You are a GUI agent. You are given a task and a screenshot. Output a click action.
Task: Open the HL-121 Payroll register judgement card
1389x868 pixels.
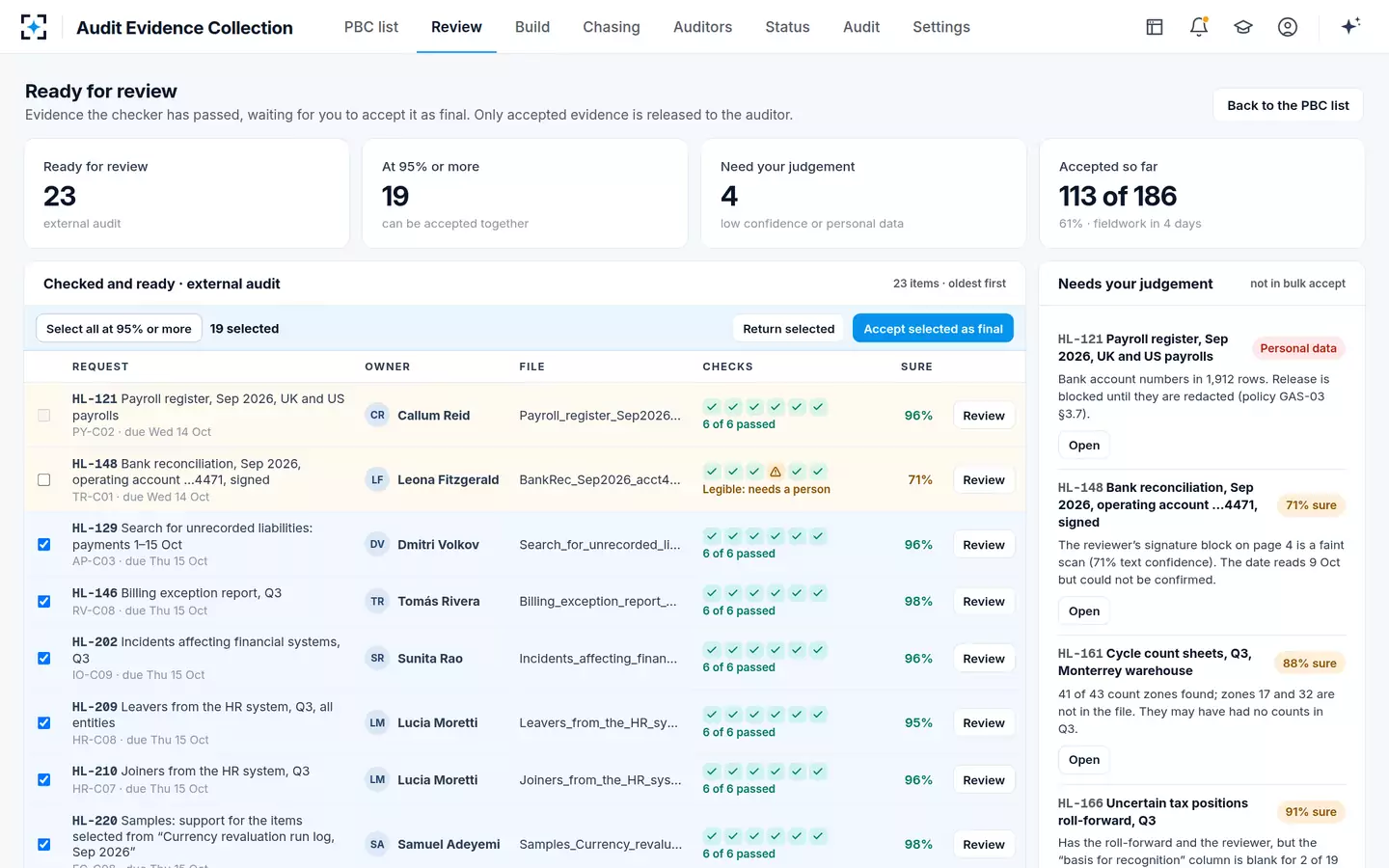[x=1084, y=446]
